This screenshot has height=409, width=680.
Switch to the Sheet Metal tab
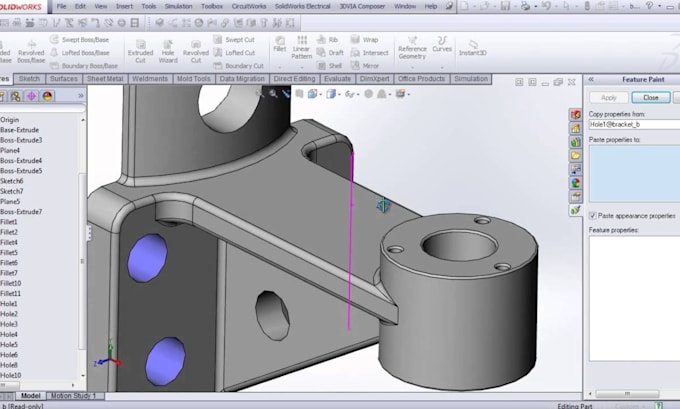click(105, 79)
